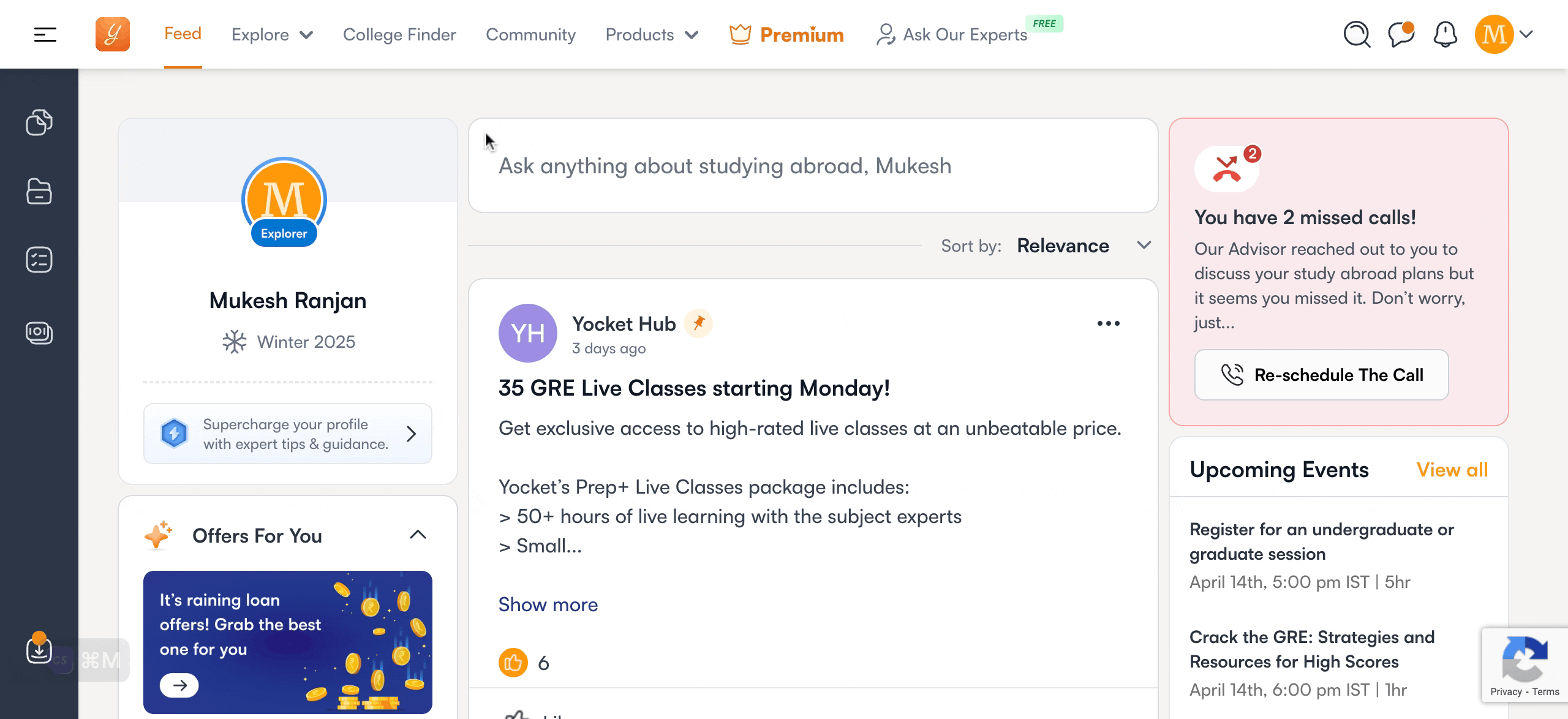This screenshot has height=719, width=1568.
Task: Open the chat messages icon
Action: (x=1401, y=34)
